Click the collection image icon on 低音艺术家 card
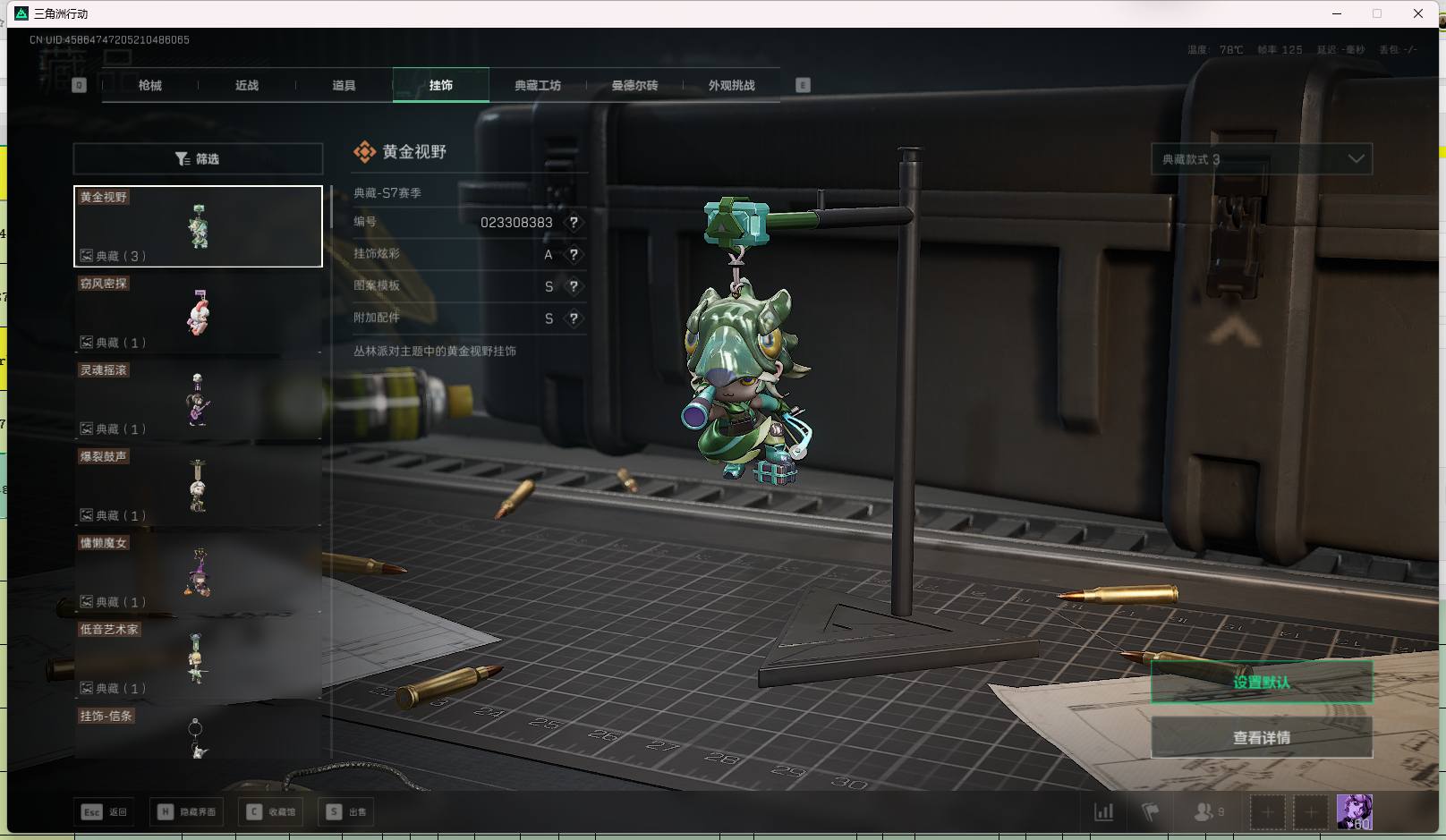Screen dimensions: 1446x840 87,688
